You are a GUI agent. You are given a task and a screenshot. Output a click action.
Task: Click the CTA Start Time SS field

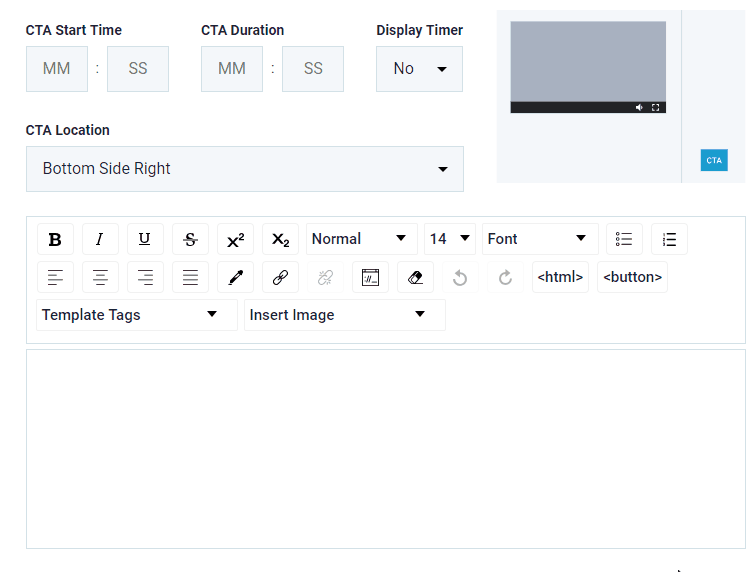[x=138, y=69]
